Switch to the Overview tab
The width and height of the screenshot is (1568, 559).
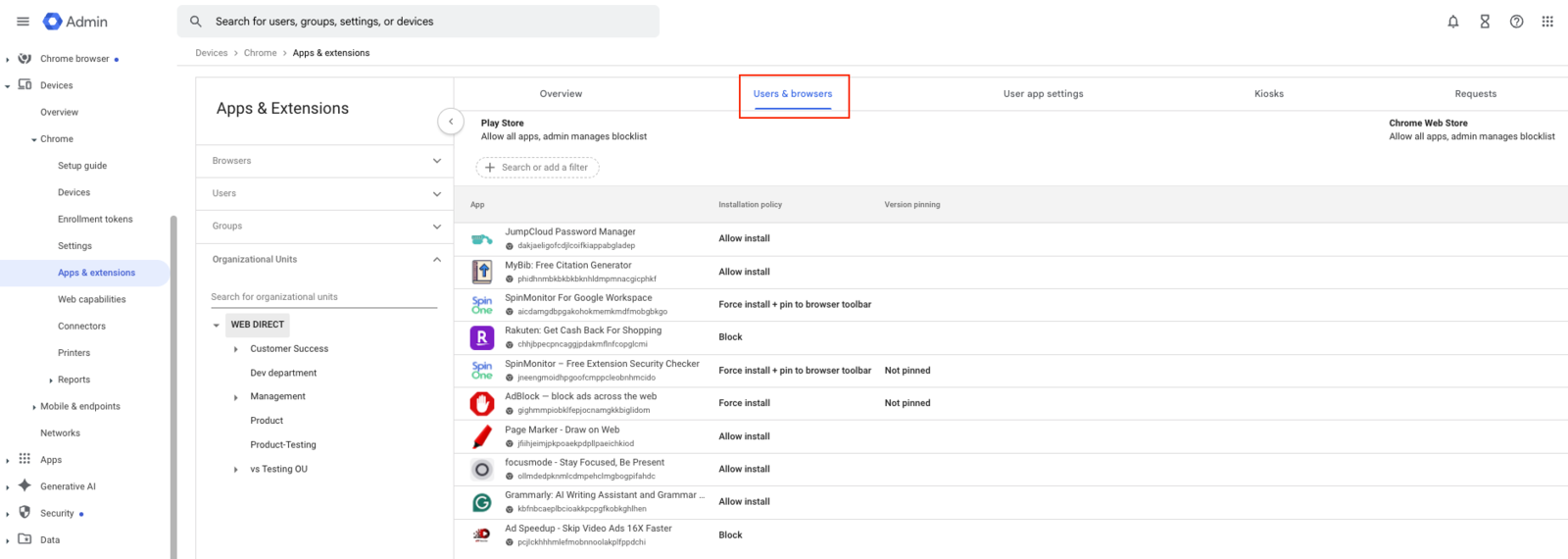(561, 94)
